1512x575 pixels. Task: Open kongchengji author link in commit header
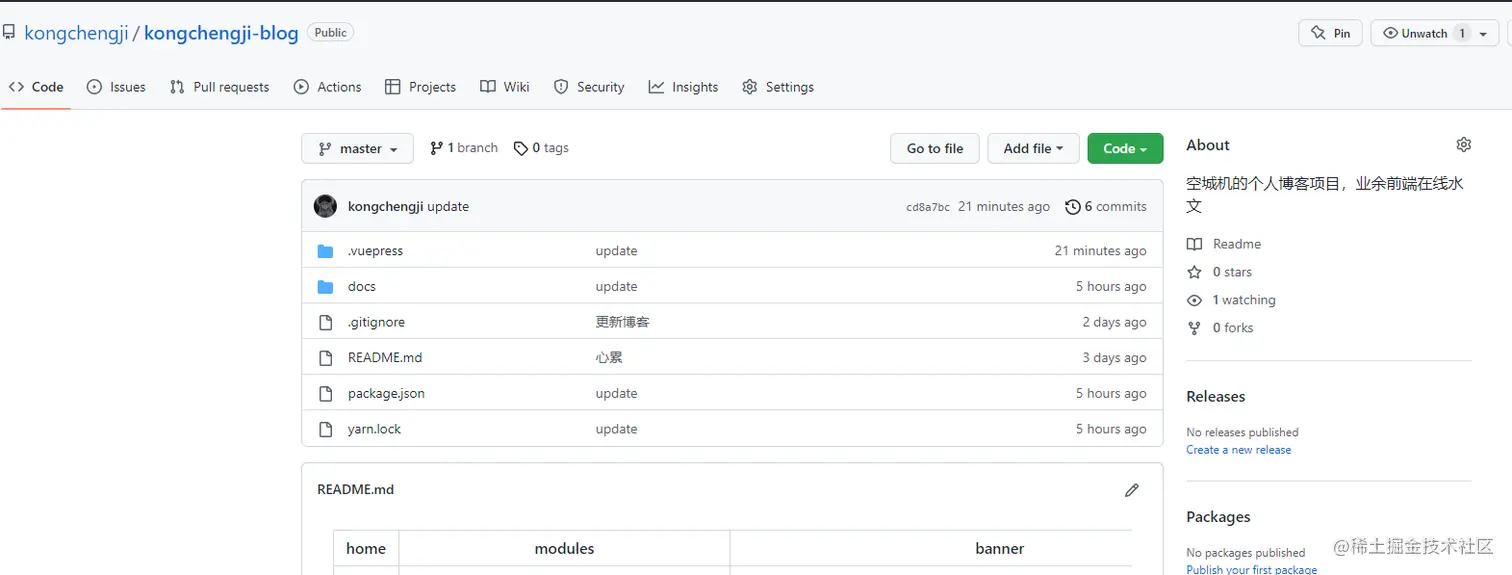coord(386,207)
